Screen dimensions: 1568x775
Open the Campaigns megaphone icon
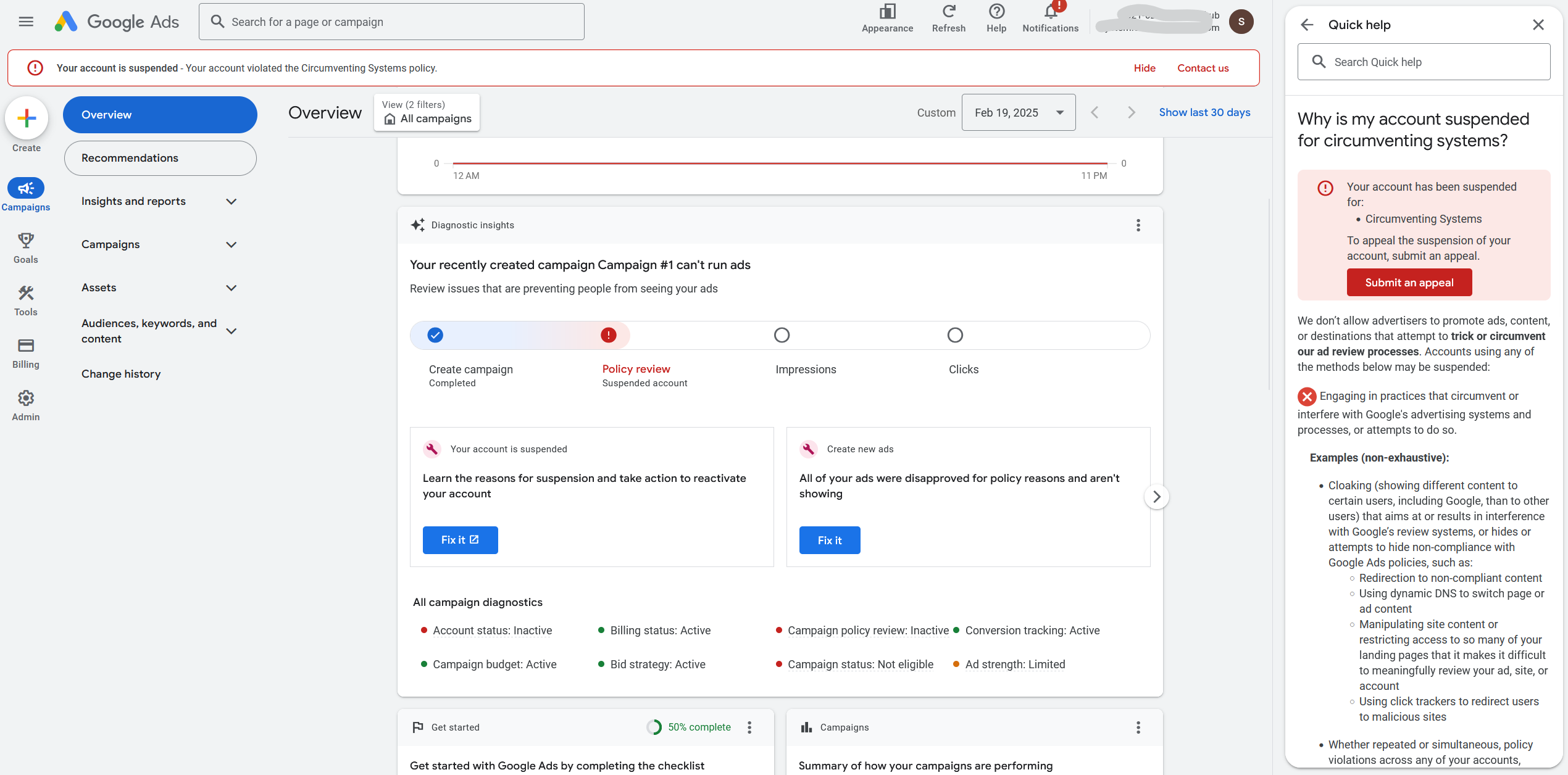coord(26,188)
